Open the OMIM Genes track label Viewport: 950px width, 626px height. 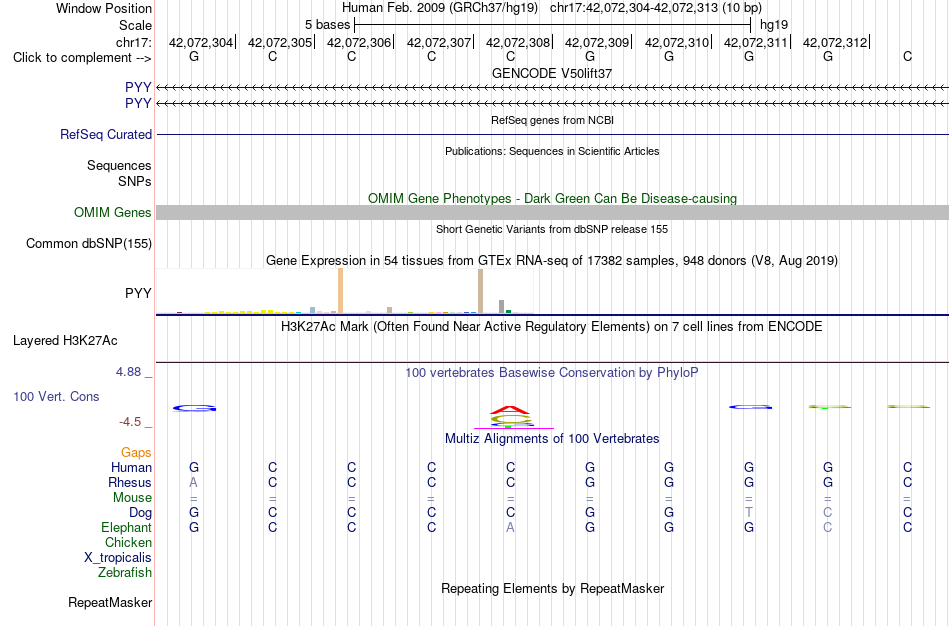click(x=113, y=213)
